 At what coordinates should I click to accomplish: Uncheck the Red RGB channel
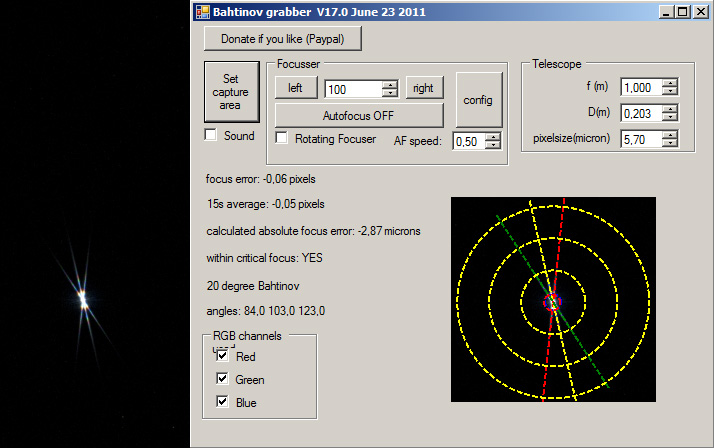coord(222,356)
